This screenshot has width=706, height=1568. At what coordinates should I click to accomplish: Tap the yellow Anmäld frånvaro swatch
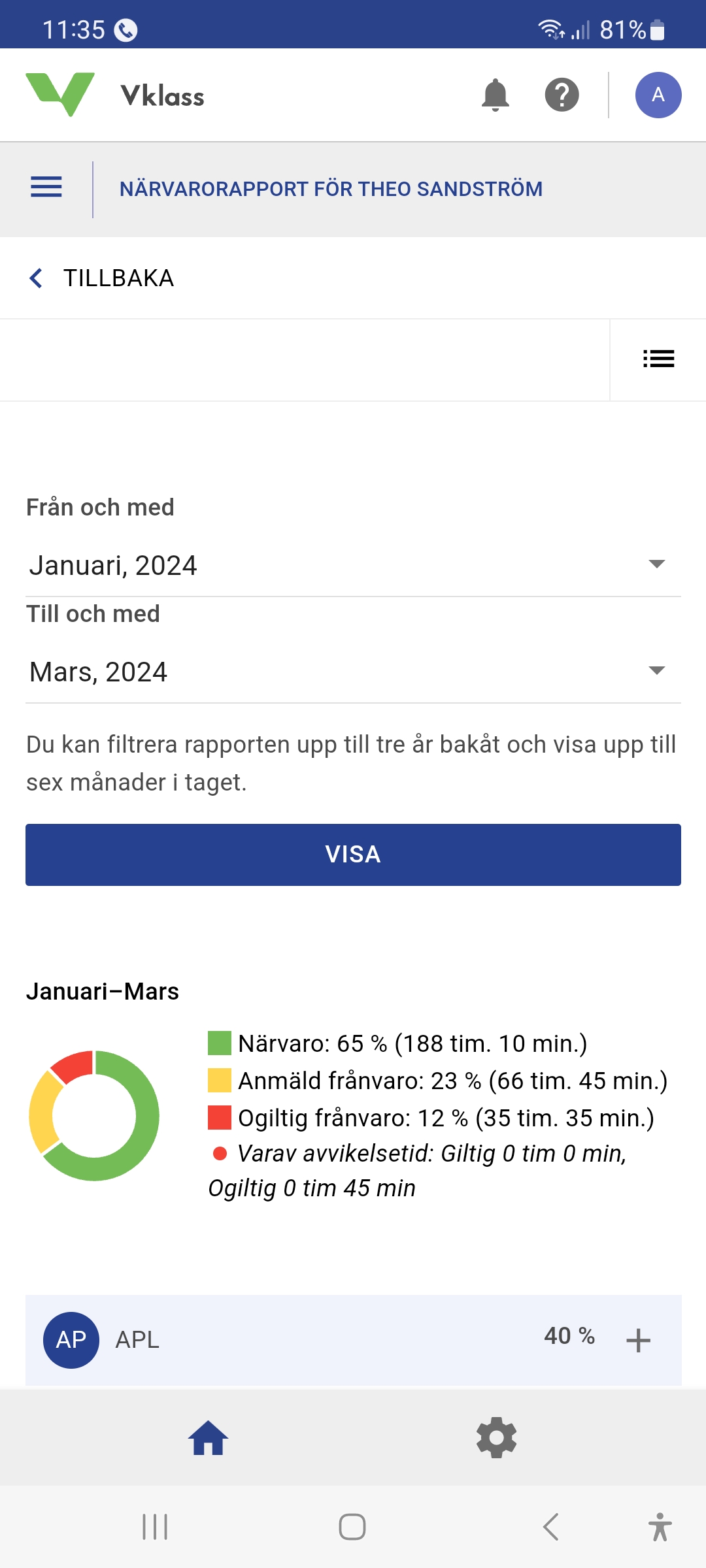click(x=220, y=1081)
